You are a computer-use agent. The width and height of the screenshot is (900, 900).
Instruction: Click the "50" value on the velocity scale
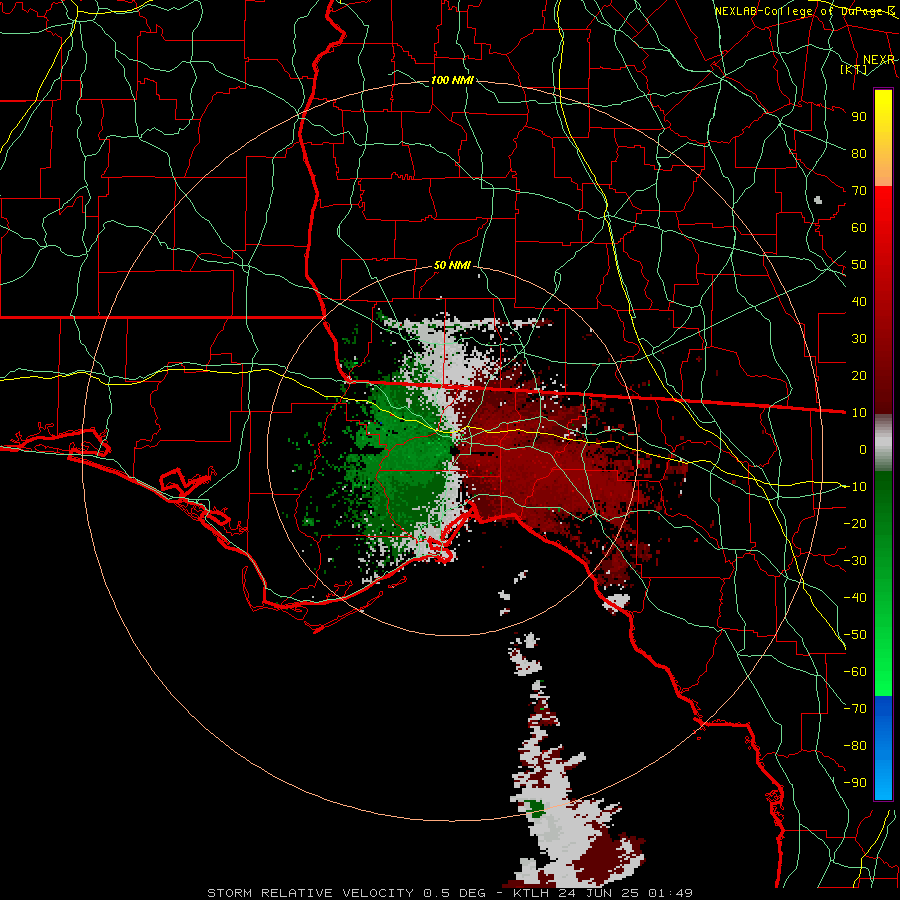tap(859, 265)
